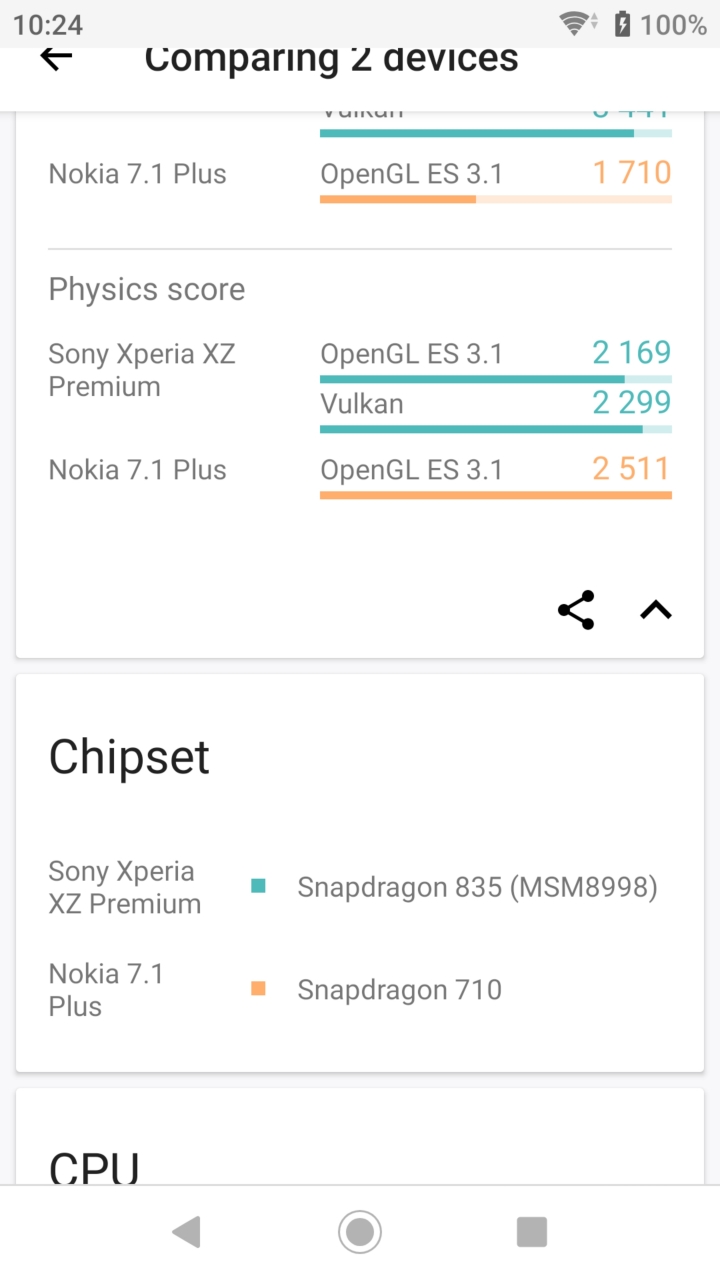Viewport: 720px width, 1280px height.
Task: Tap orange Nokia 7.1 Plus color marker
Action: tap(258, 989)
